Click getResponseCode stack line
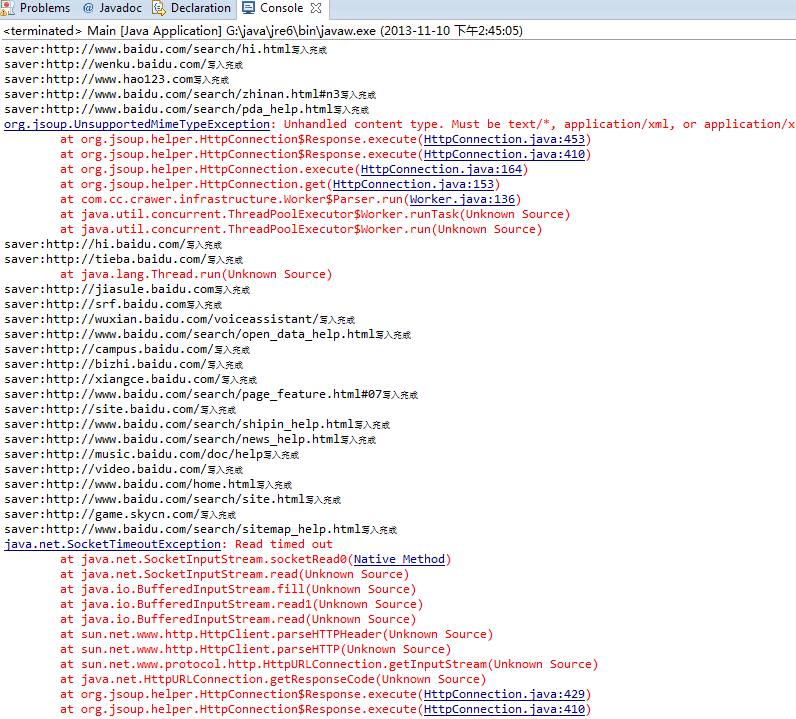The image size is (796, 719). click(x=273, y=679)
